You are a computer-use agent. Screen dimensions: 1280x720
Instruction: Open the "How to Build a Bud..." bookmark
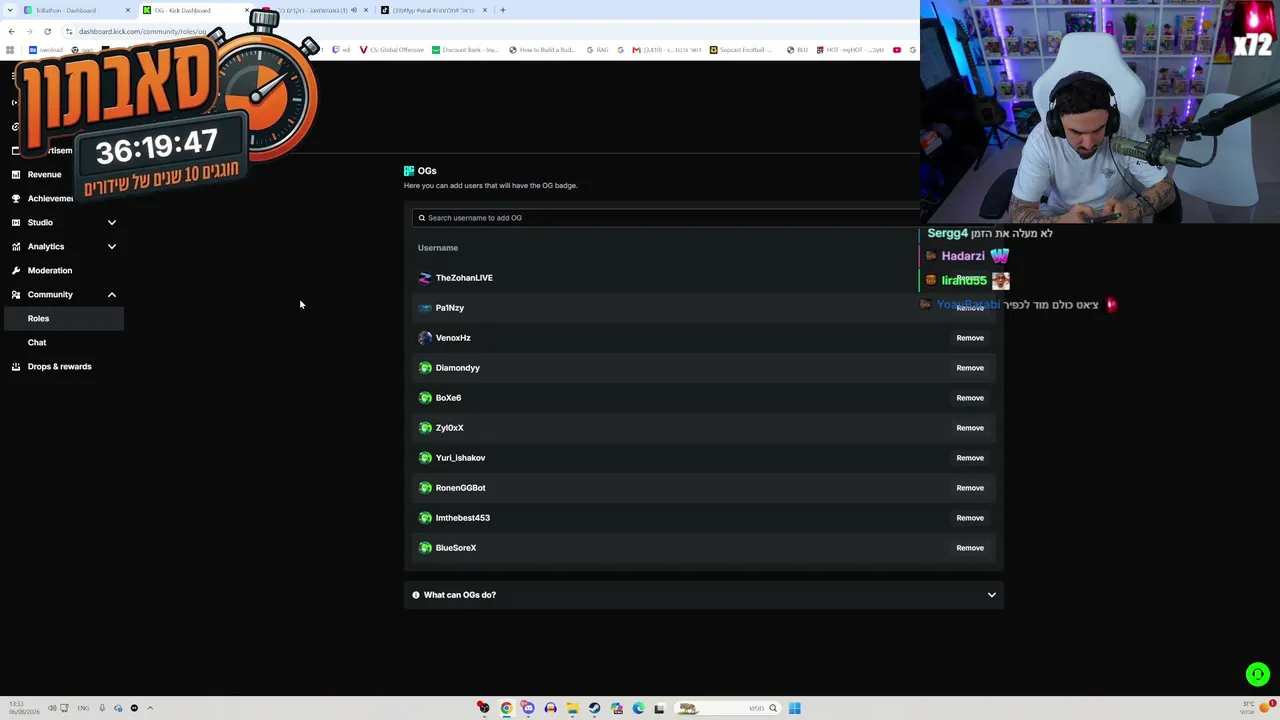click(542, 50)
